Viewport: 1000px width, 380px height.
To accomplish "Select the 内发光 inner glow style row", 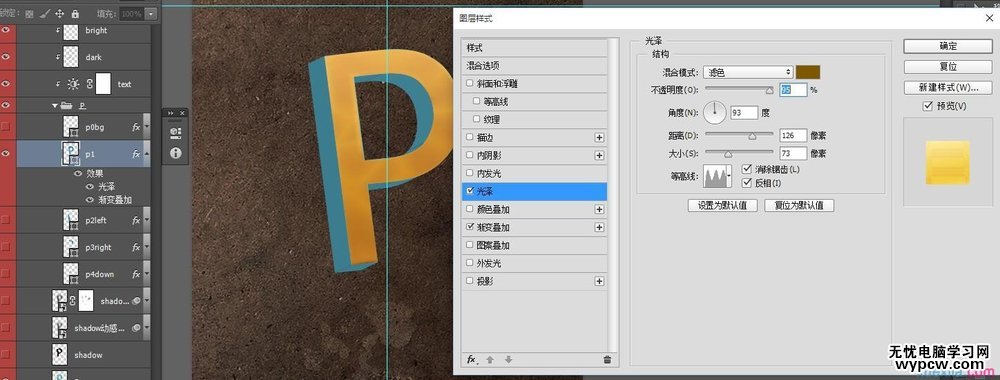I will pos(534,173).
